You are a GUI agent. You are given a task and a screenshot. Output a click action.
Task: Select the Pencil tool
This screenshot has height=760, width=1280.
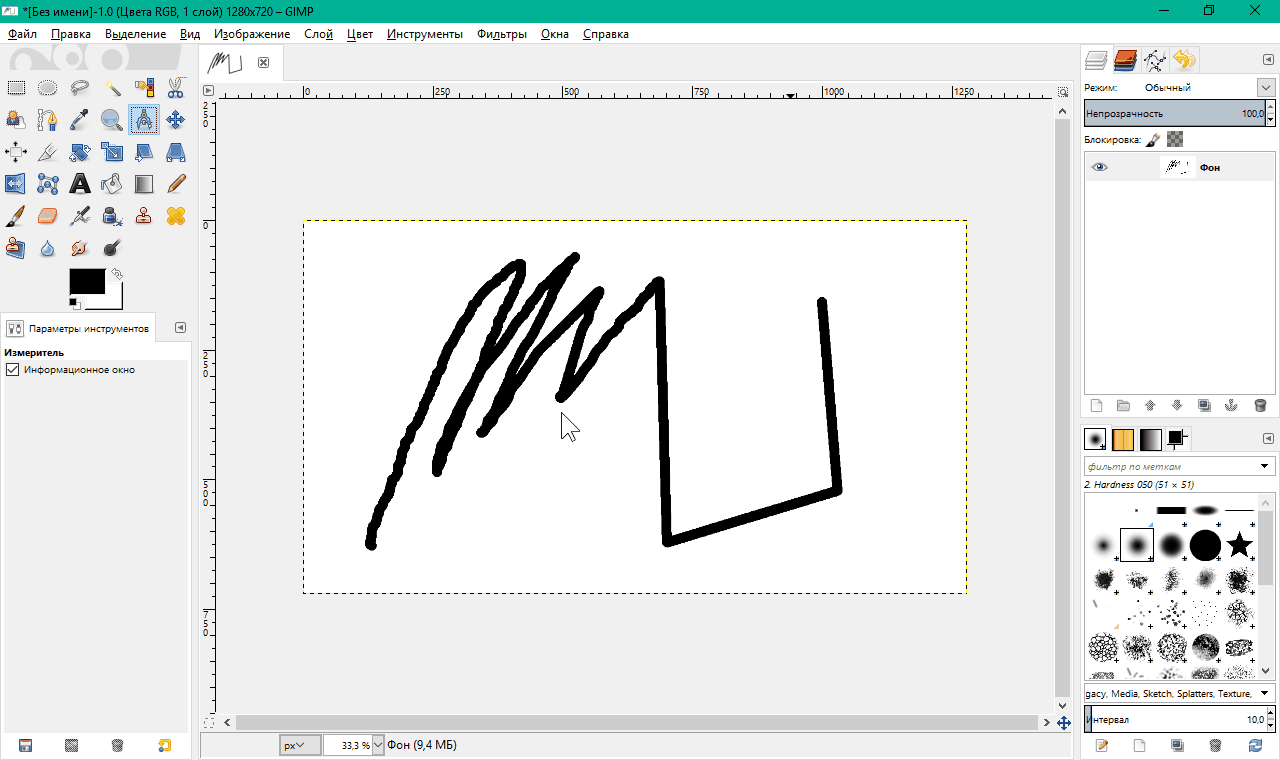tap(175, 184)
